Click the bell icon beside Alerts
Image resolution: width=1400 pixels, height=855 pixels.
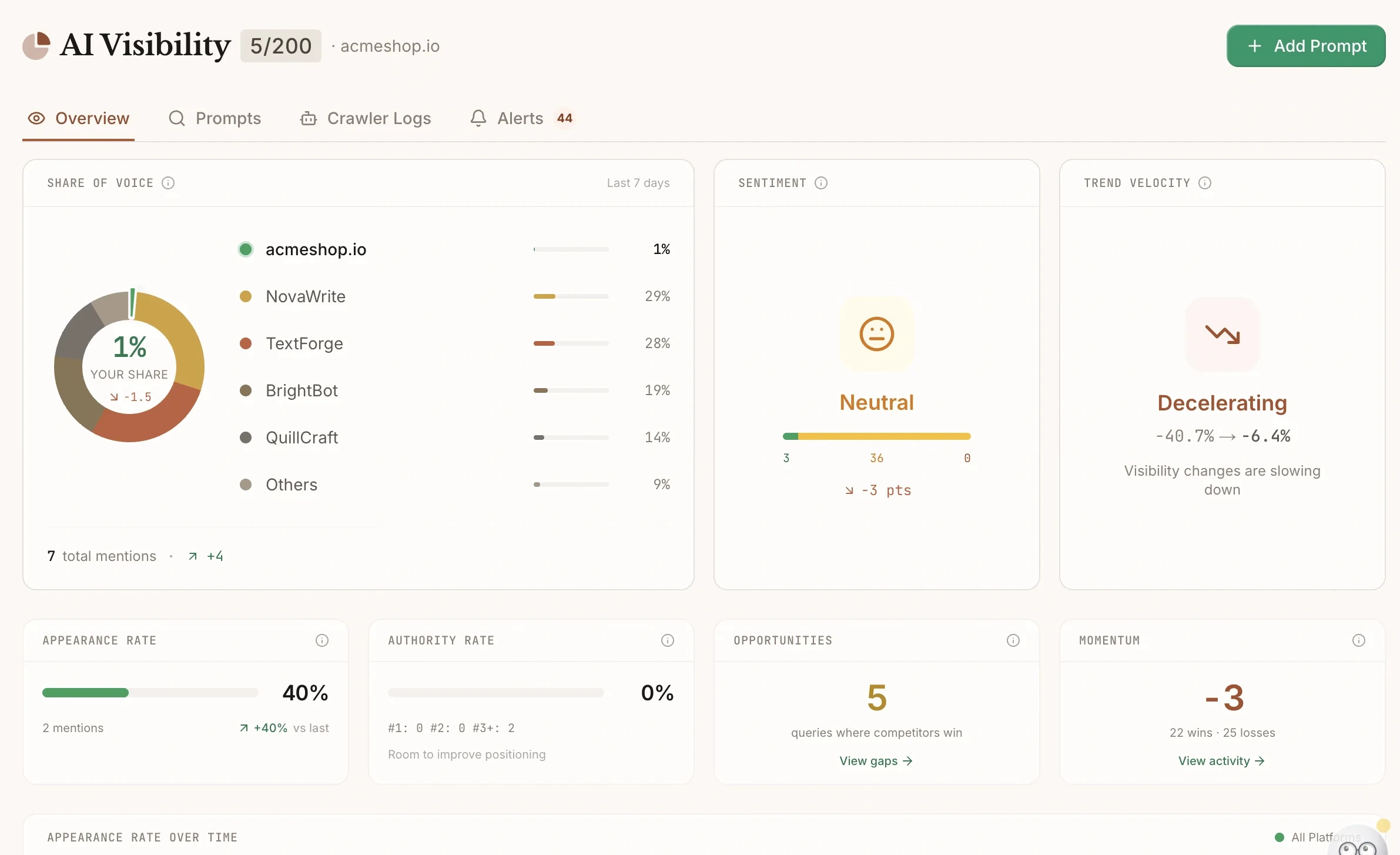pos(478,118)
